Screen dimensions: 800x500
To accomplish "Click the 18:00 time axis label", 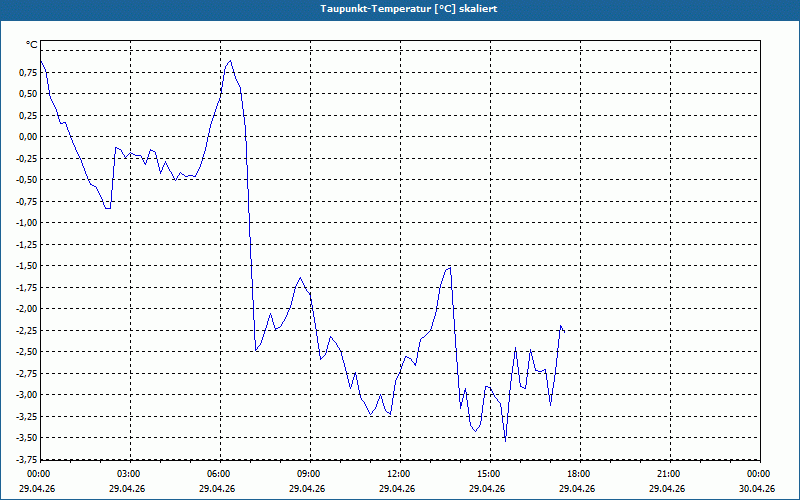I will (580, 474).
